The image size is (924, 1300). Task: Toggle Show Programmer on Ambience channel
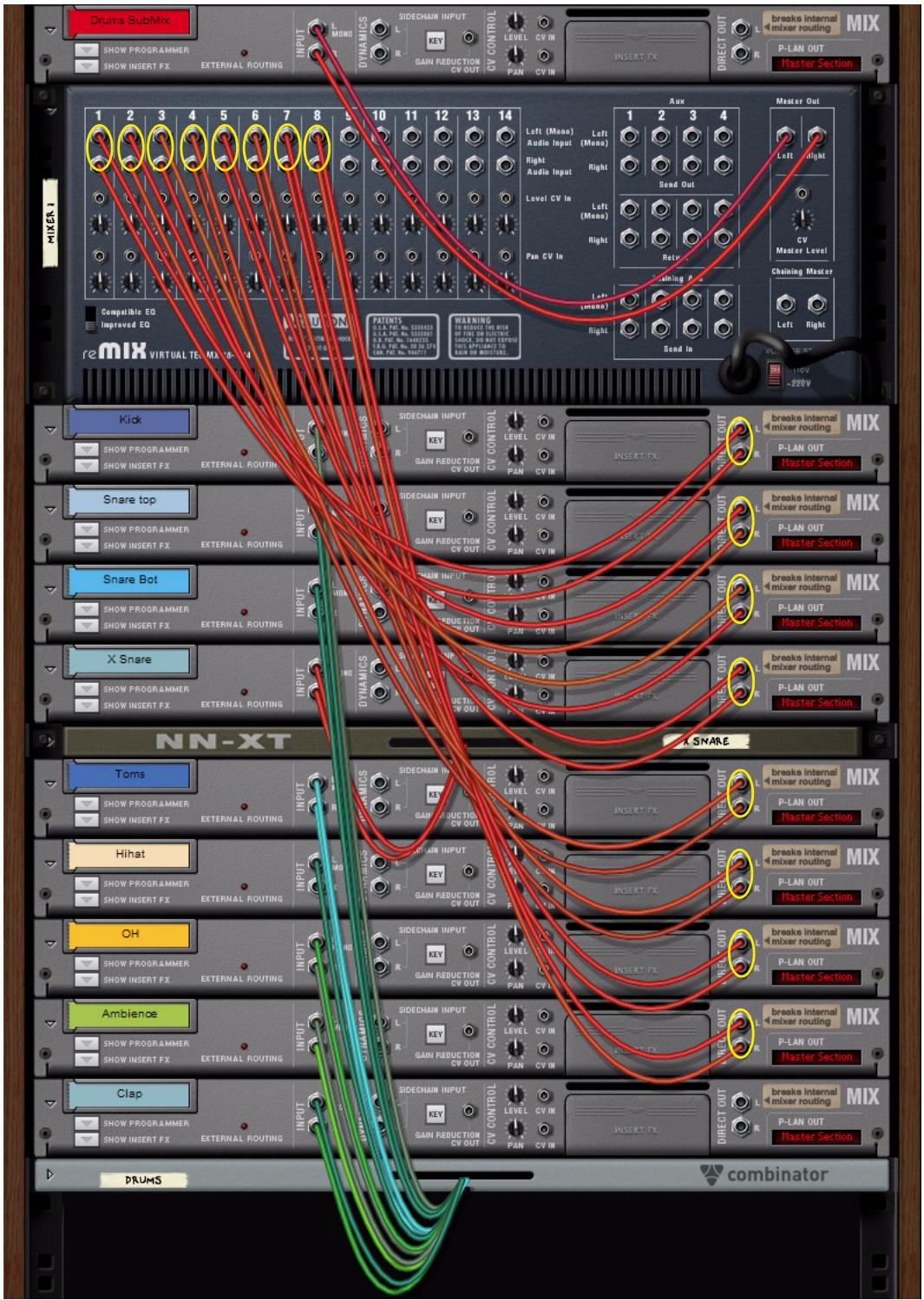tap(86, 1043)
